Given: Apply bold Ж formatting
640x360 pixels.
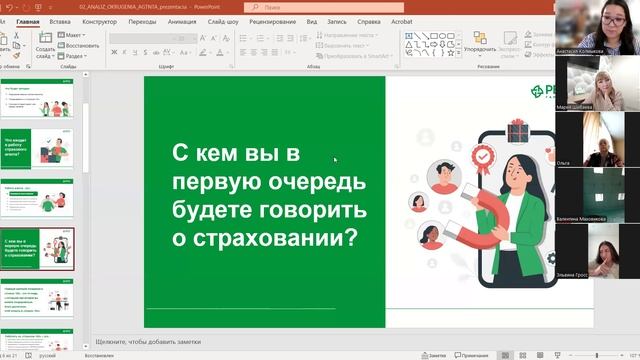Looking at the screenshot, I should tap(114, 53).
